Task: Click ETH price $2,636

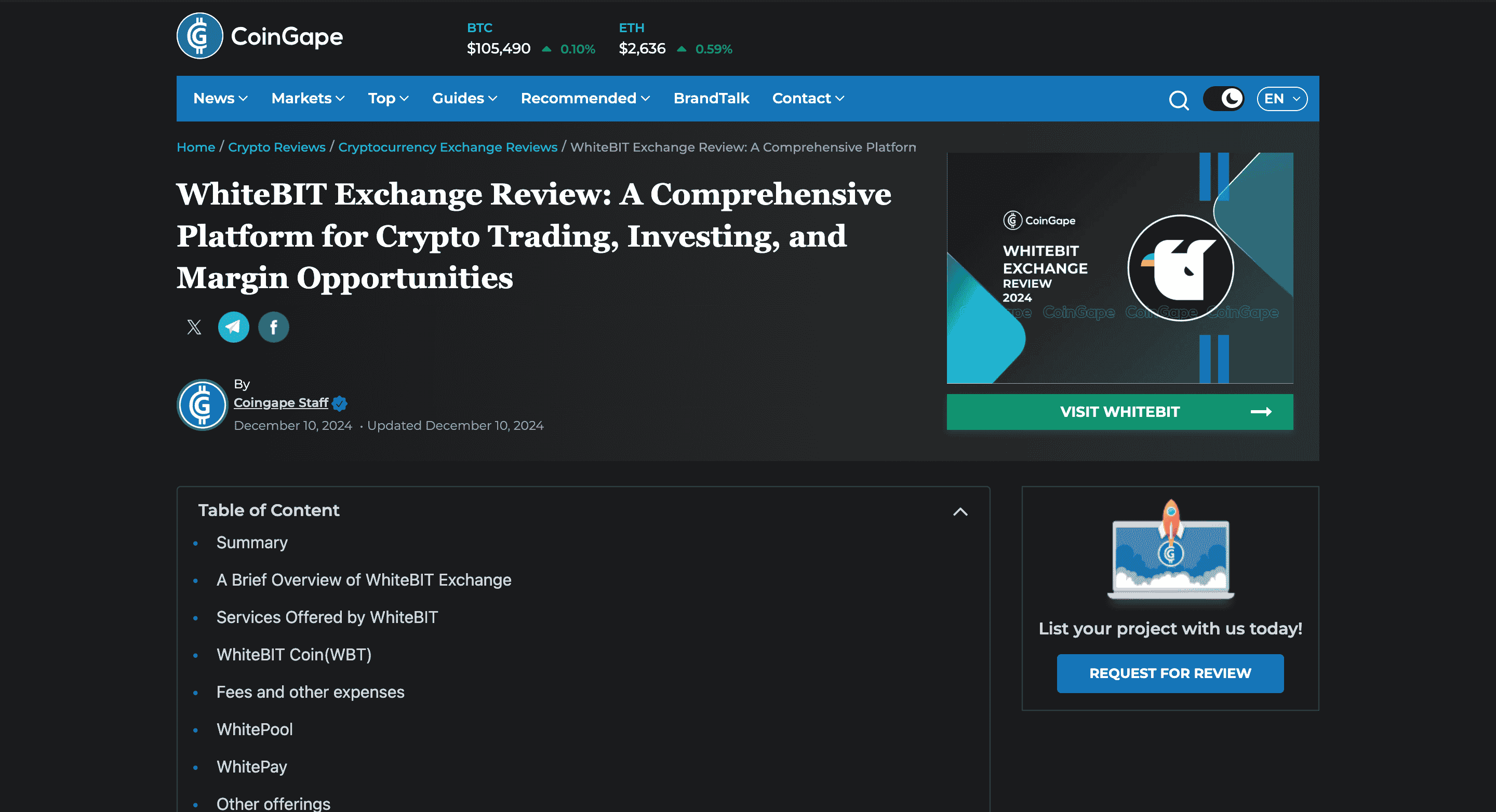Action: 642,49
